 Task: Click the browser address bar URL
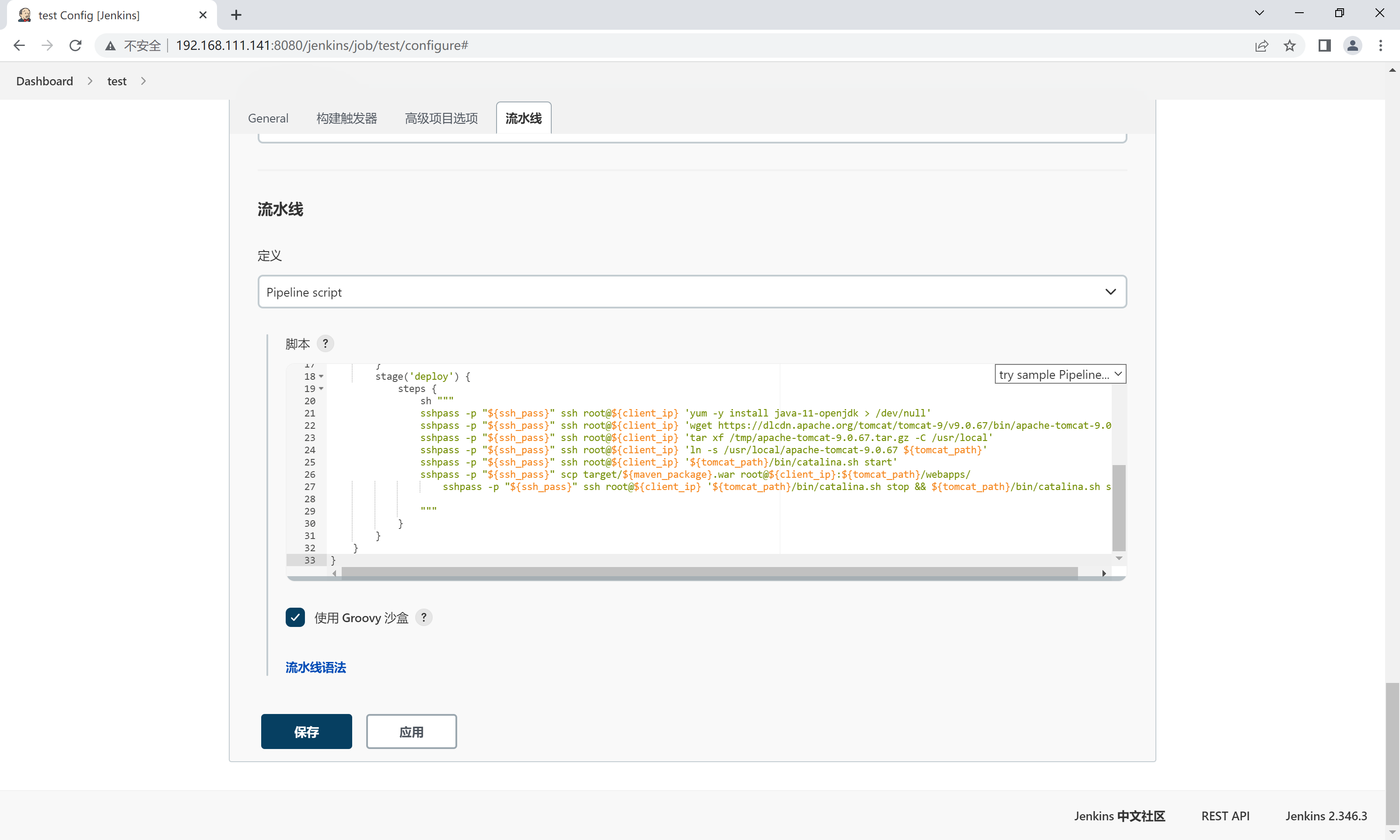322,45
